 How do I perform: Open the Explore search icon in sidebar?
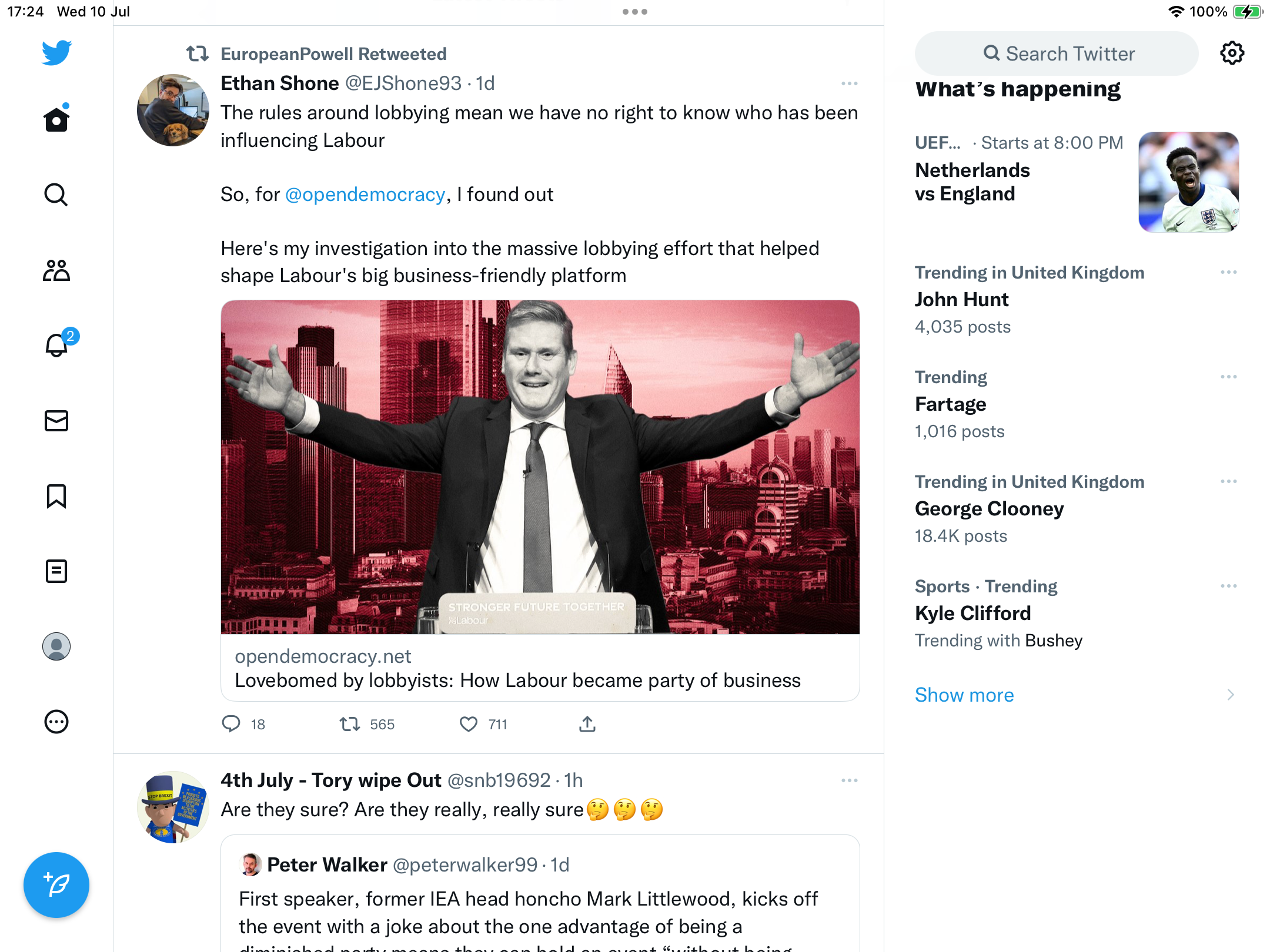(56, 195)
